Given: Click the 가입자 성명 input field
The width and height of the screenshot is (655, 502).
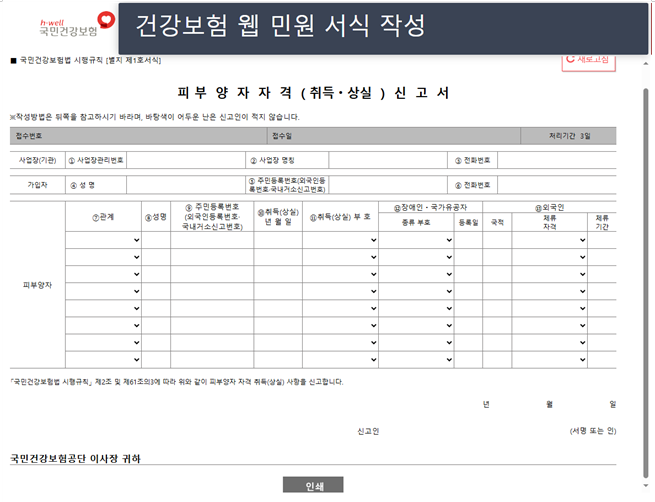Looking at the screenshot, I should (x=186, y=185).
